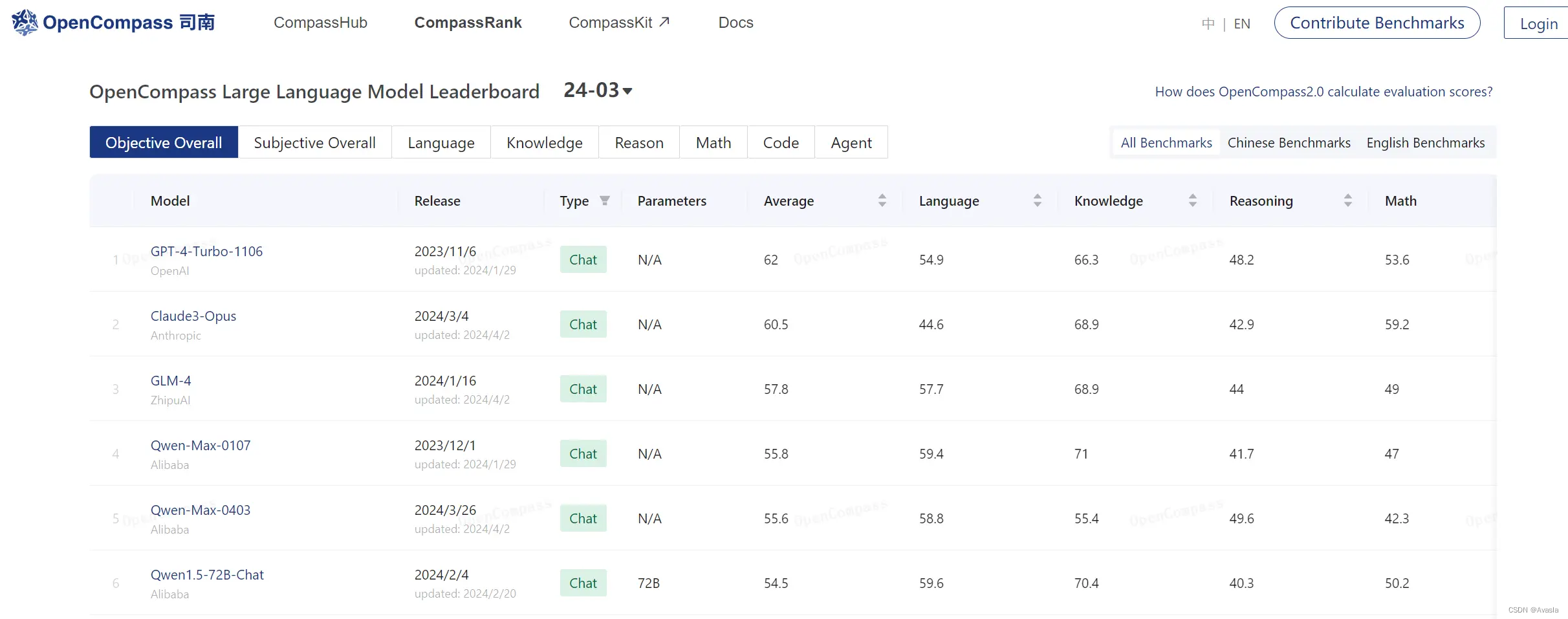Click 'updated: 2024/2/20' text
Screen dimensions: 1568x619
click(x=465, y=593)
